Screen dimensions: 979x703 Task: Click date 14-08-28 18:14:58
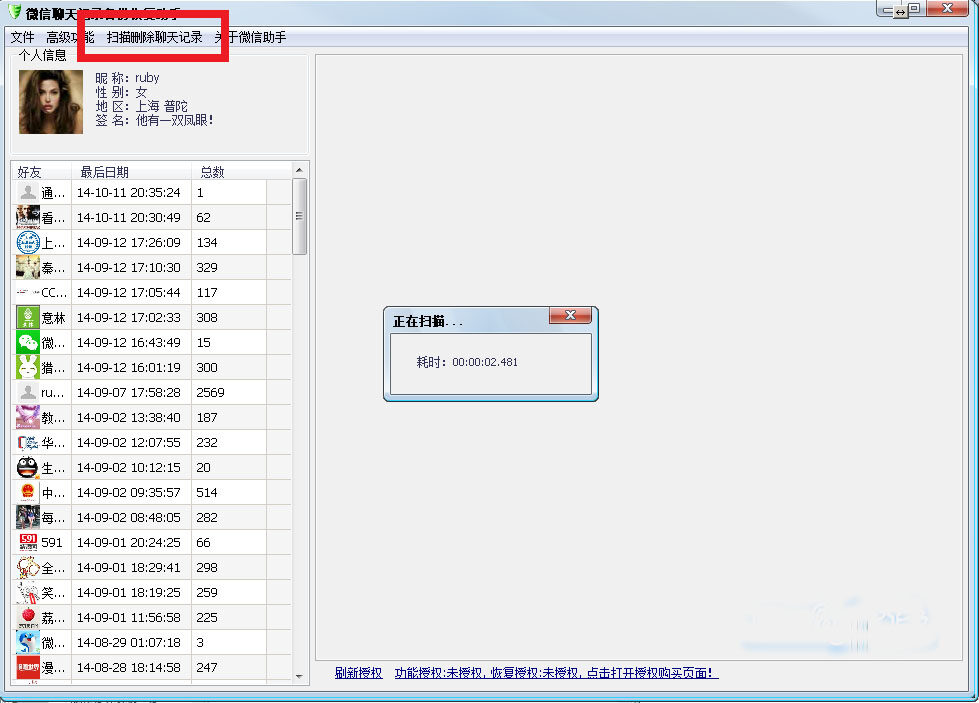129,667
